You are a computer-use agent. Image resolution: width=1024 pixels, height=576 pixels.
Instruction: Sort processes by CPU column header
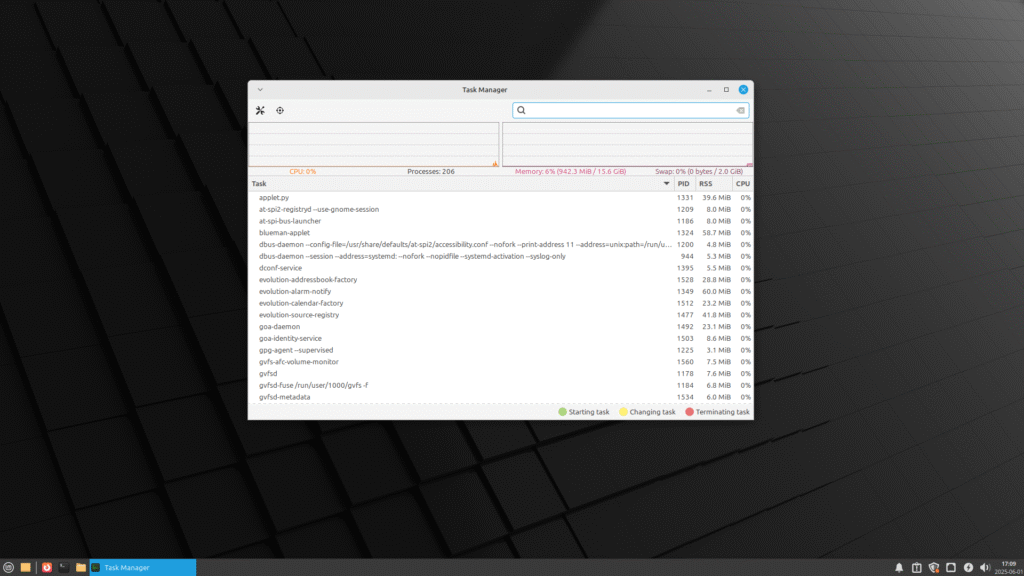click(743, 184)
